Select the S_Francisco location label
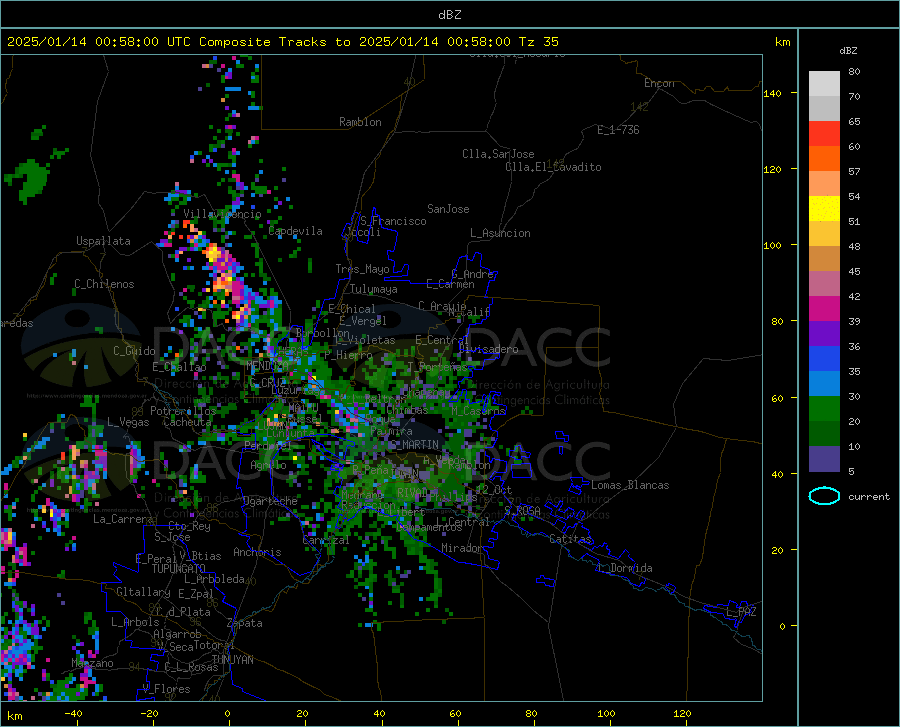This screenshot has height=727, width=900. tap(393, 221)
